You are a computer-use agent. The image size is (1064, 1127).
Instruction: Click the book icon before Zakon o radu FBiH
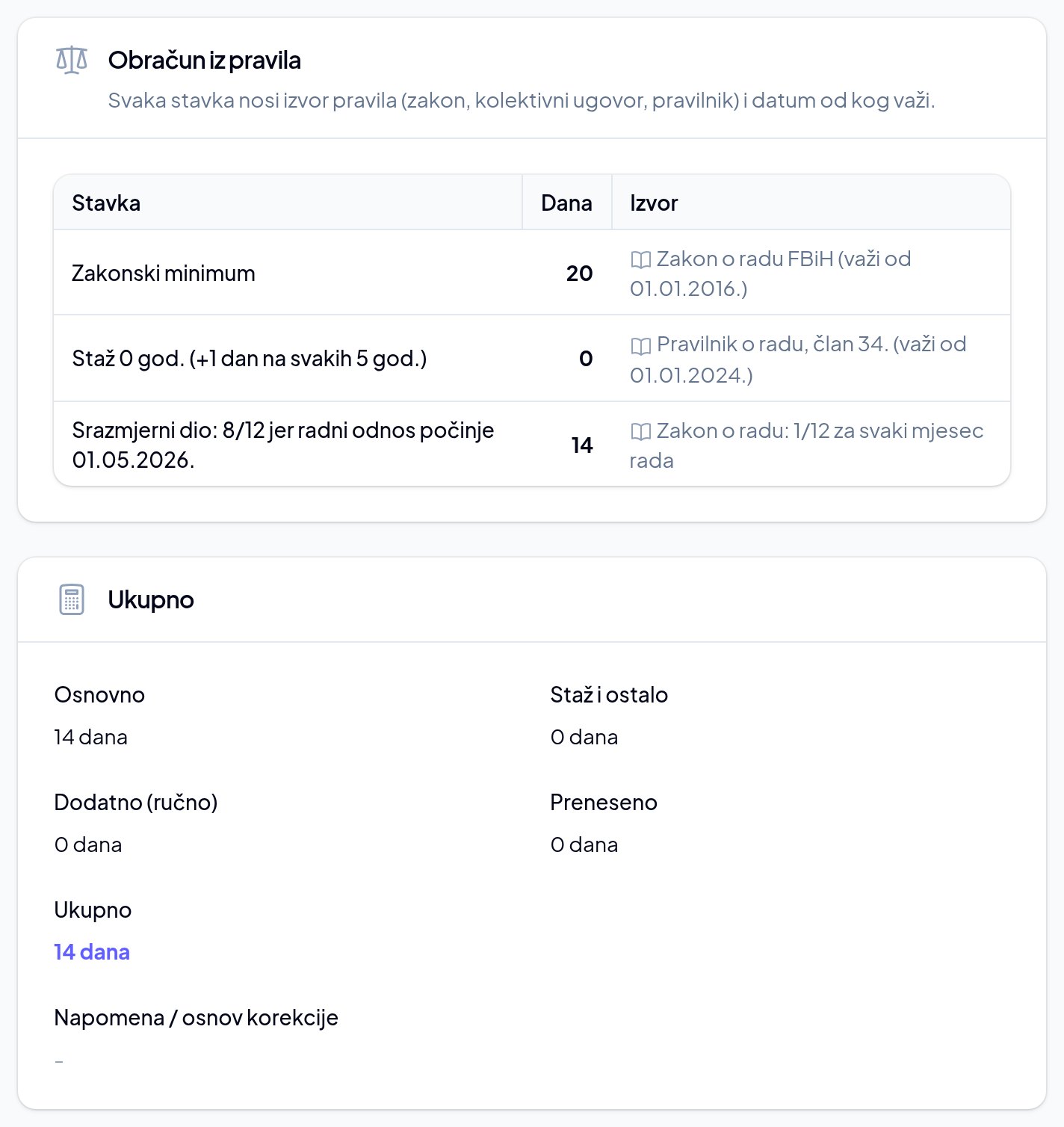point(640,259)
